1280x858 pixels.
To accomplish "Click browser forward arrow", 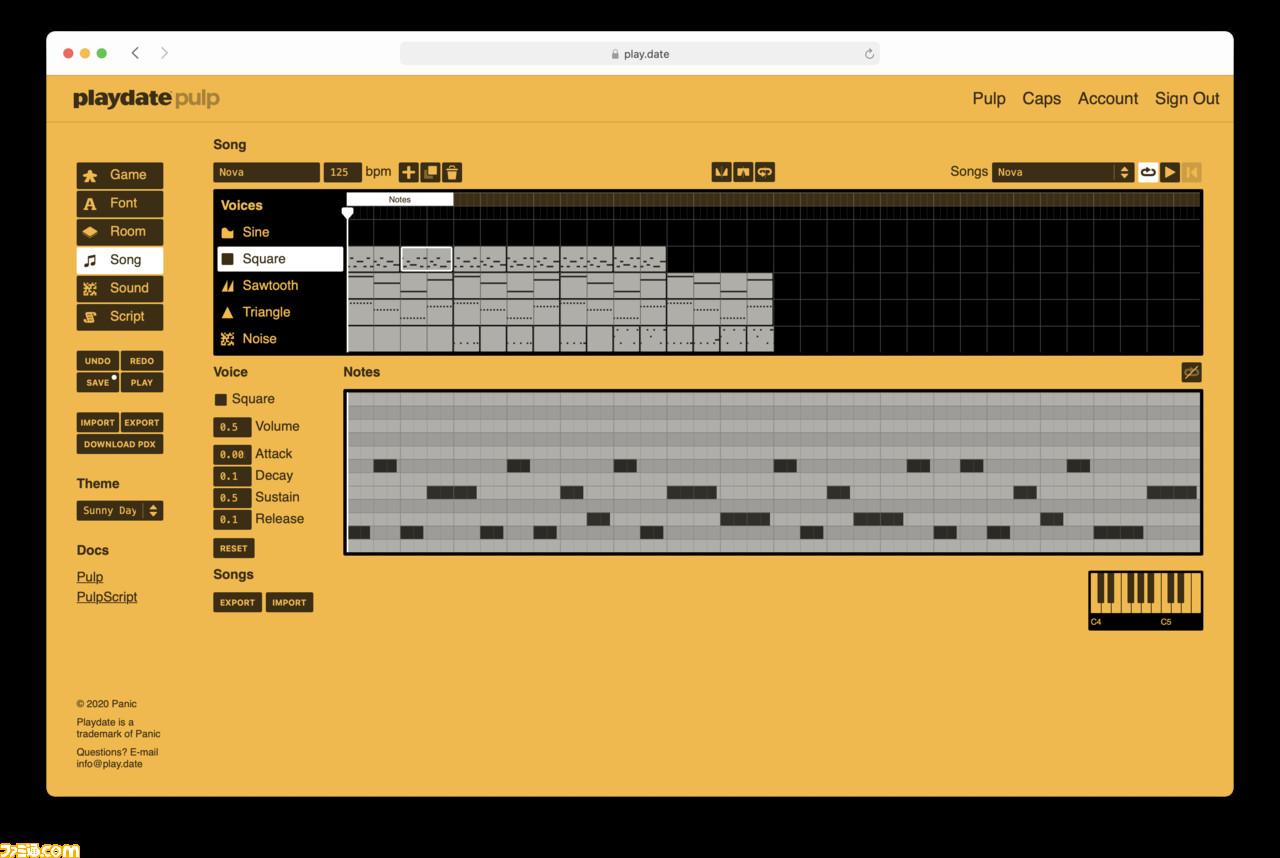I will pos(164,53).
